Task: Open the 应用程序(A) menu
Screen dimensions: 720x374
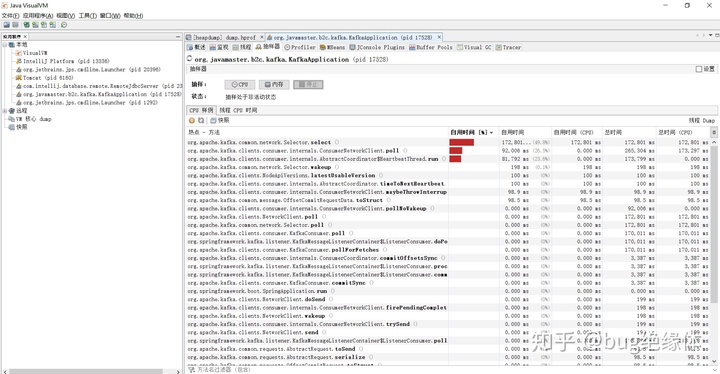Action: pos(38,16)
